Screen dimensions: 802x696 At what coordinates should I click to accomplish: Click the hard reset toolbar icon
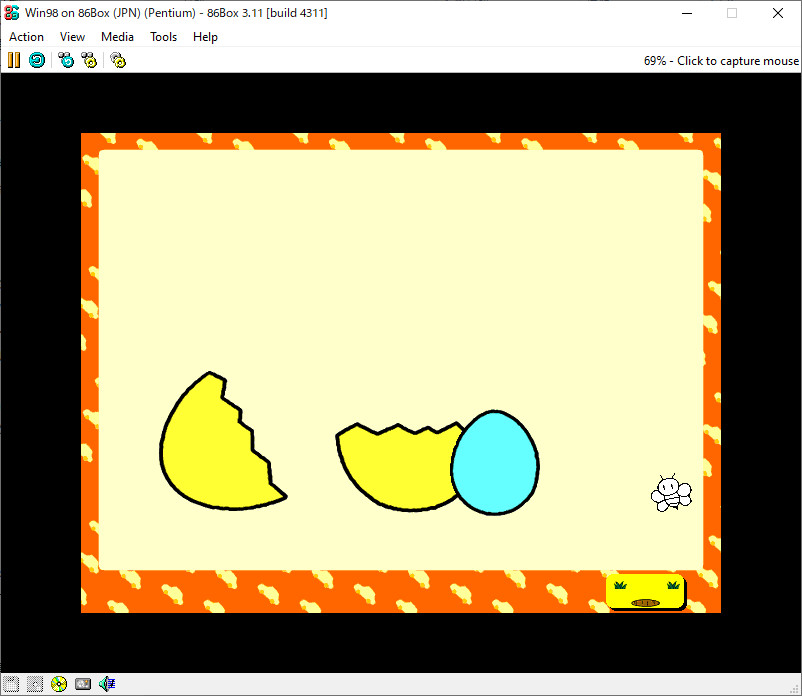(37, 60)
